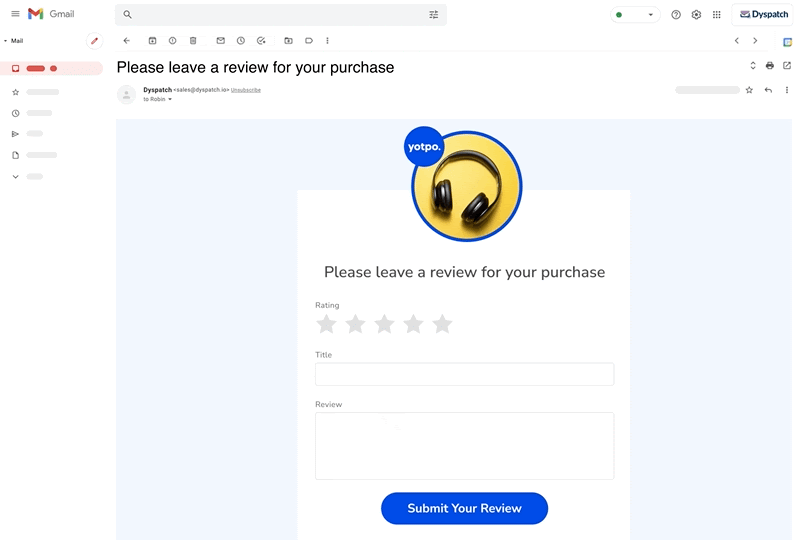Click the Report spam icon
The height and width of the screenshot is (540, 800).
(172, 41)
